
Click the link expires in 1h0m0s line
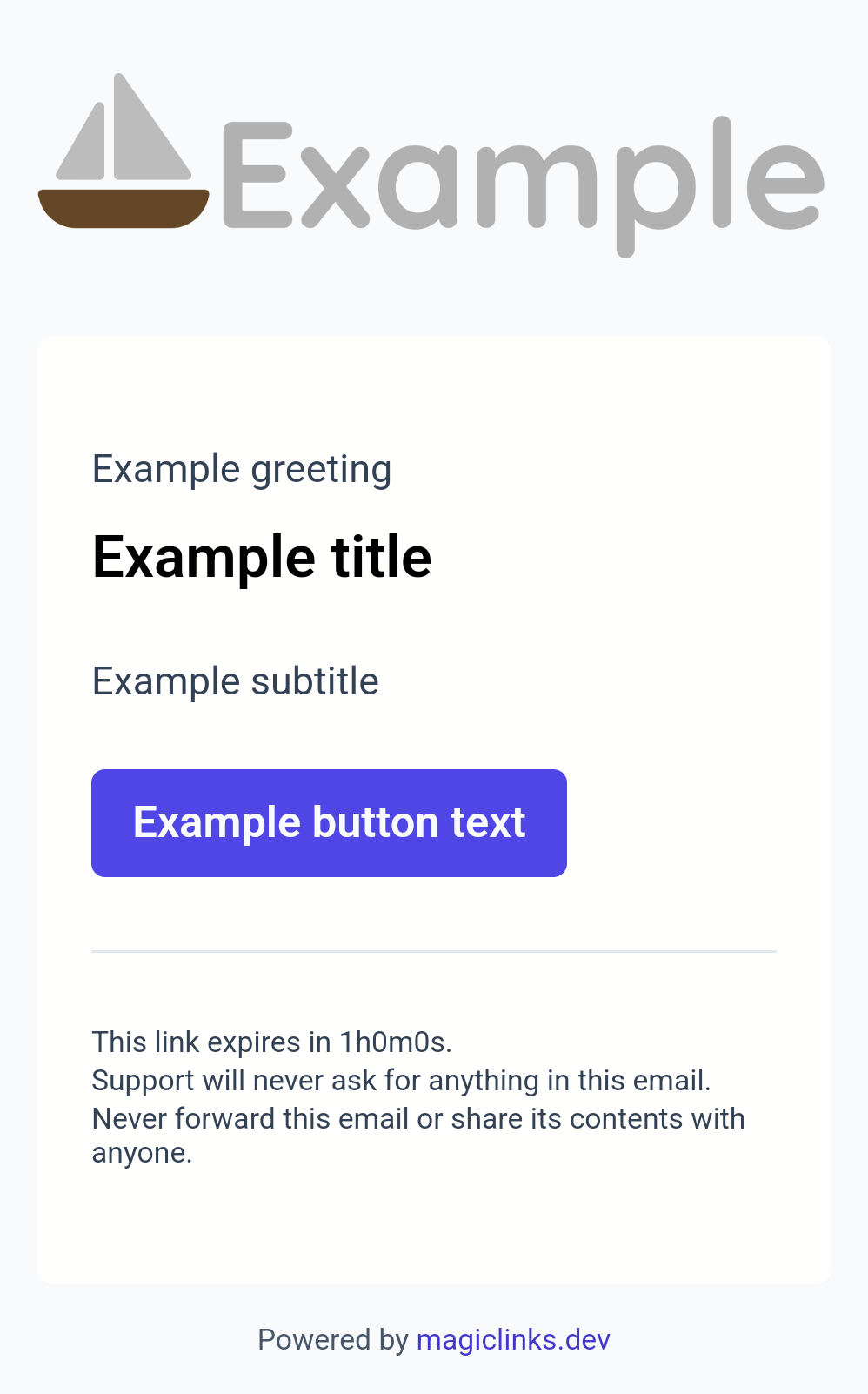272,1042
